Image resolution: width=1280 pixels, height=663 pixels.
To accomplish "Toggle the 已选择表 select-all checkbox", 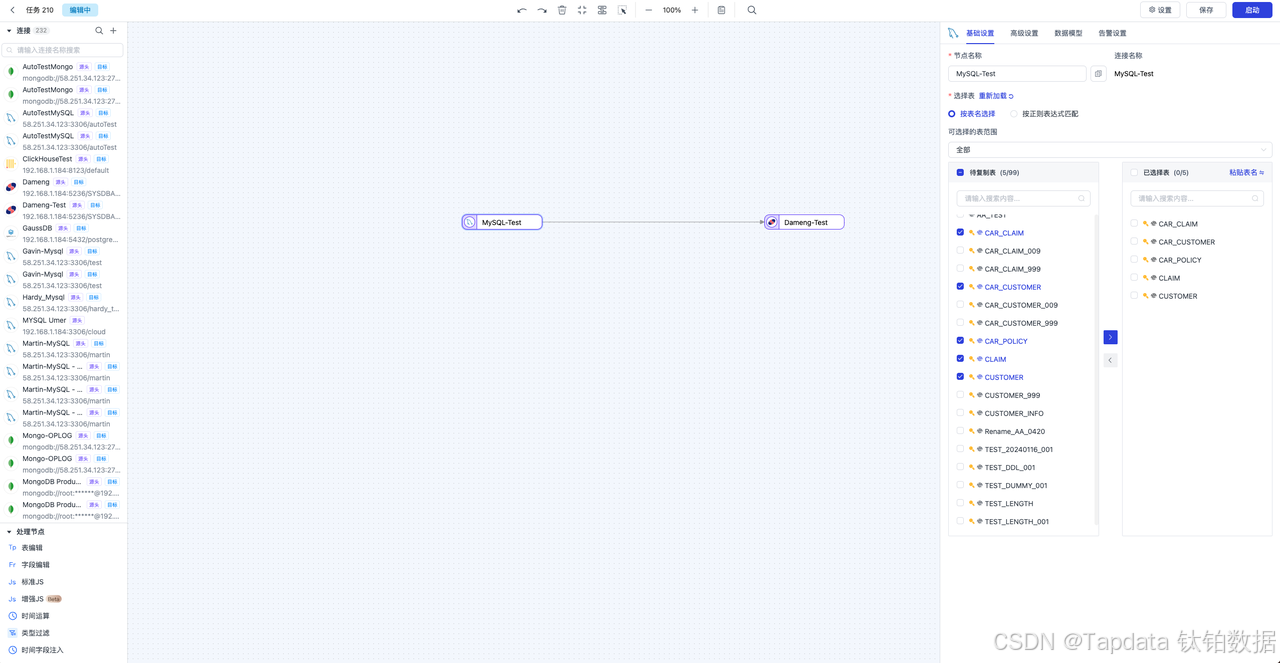I will 1134,172.
